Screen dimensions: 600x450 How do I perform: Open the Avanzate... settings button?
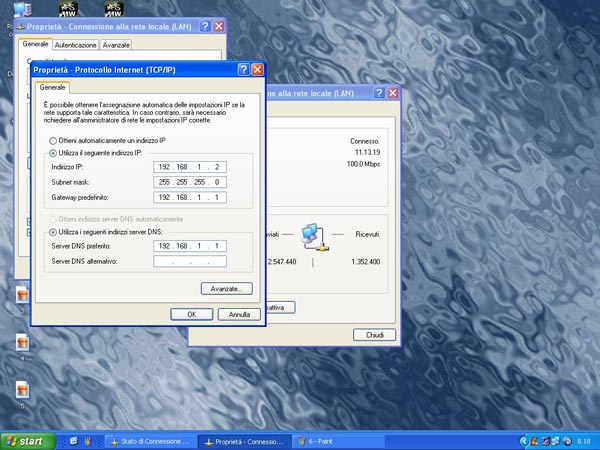point(227,289)
